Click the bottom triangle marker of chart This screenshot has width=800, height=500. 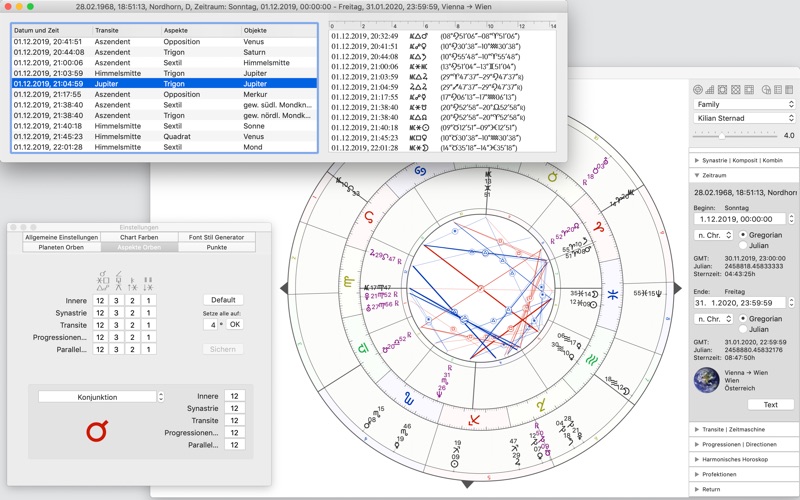pyautogui.click(x=468, y=485)
